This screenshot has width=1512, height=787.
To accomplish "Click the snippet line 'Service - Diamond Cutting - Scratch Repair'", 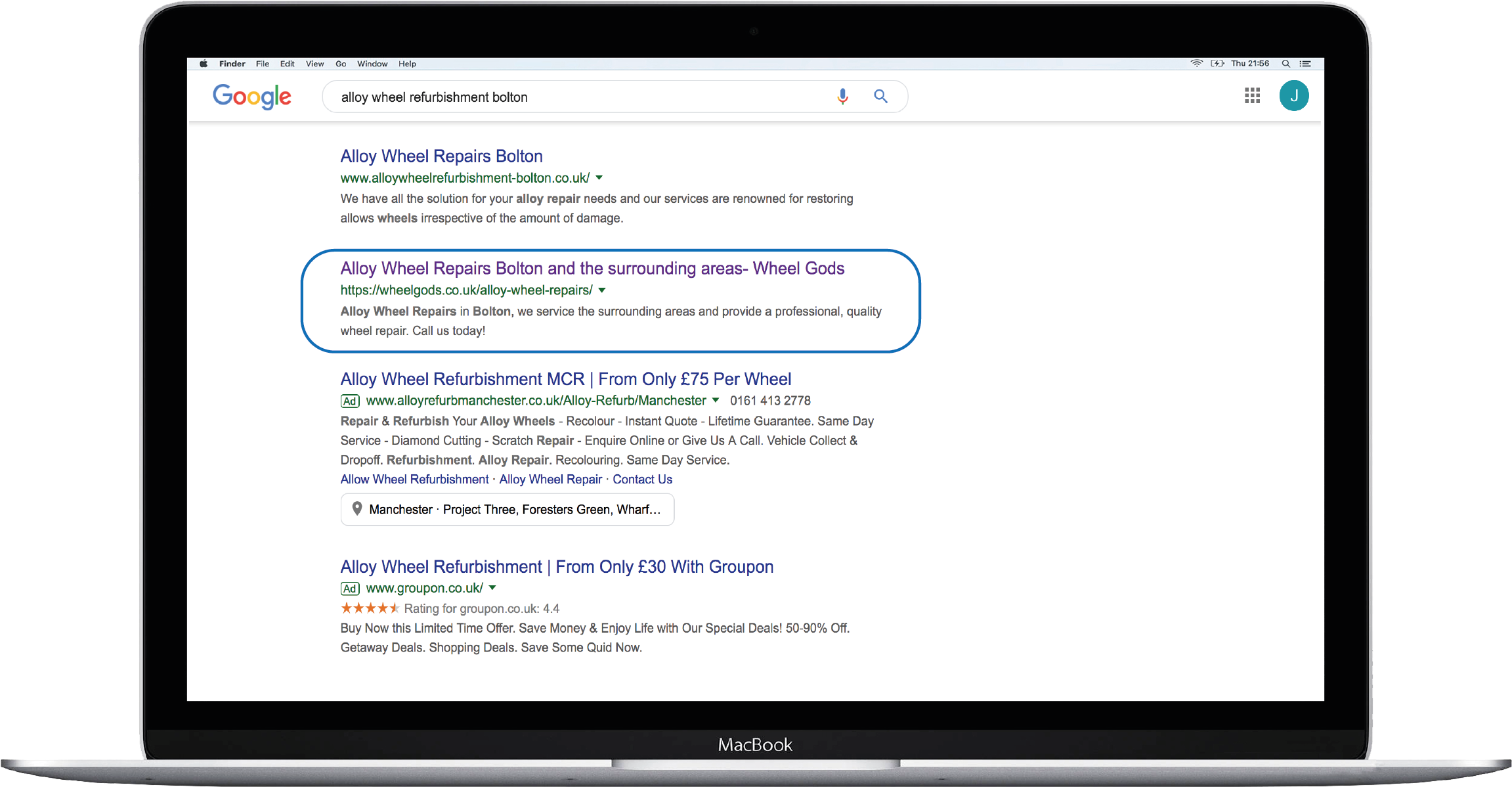I will [x=599, y=441].
